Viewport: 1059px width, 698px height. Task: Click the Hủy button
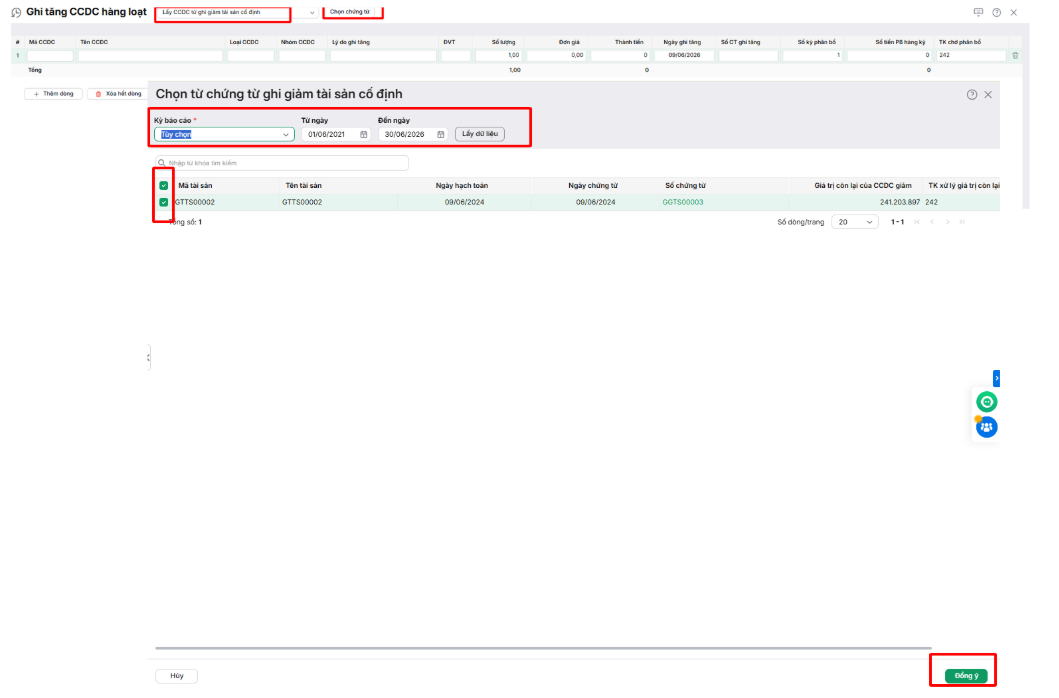click(177, 676)
